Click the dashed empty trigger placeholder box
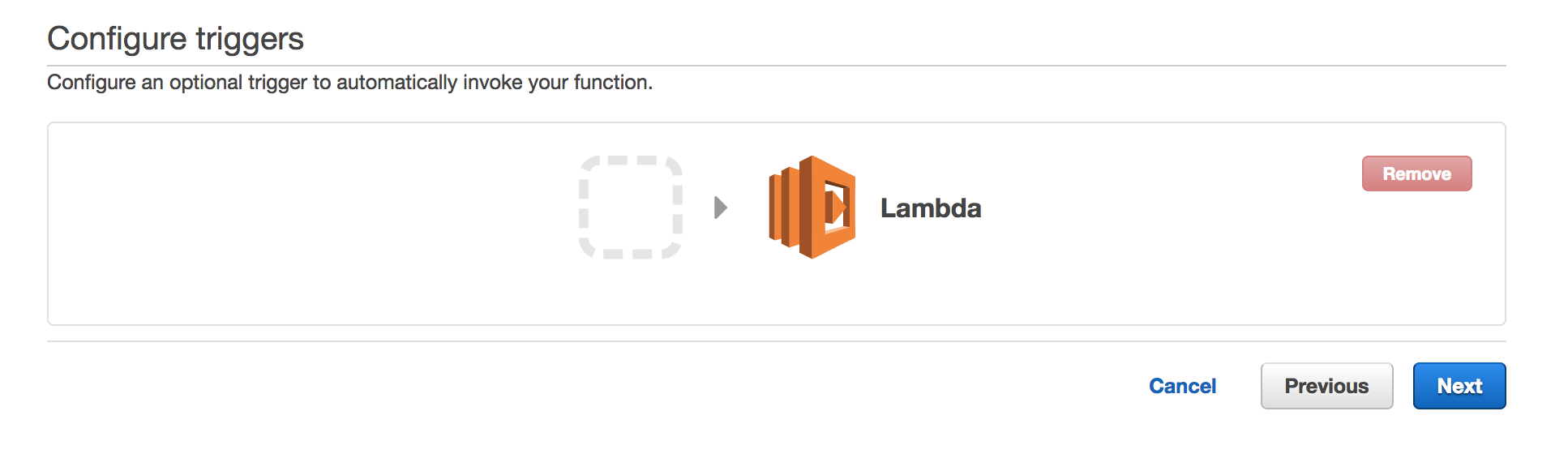This screenshot has height=454, width=1568. pos(631,208)
